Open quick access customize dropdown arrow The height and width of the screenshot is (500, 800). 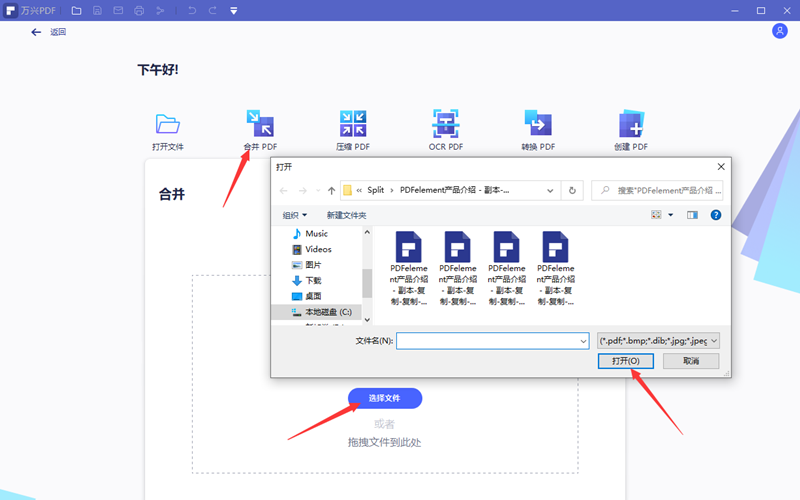pos(234,10)
